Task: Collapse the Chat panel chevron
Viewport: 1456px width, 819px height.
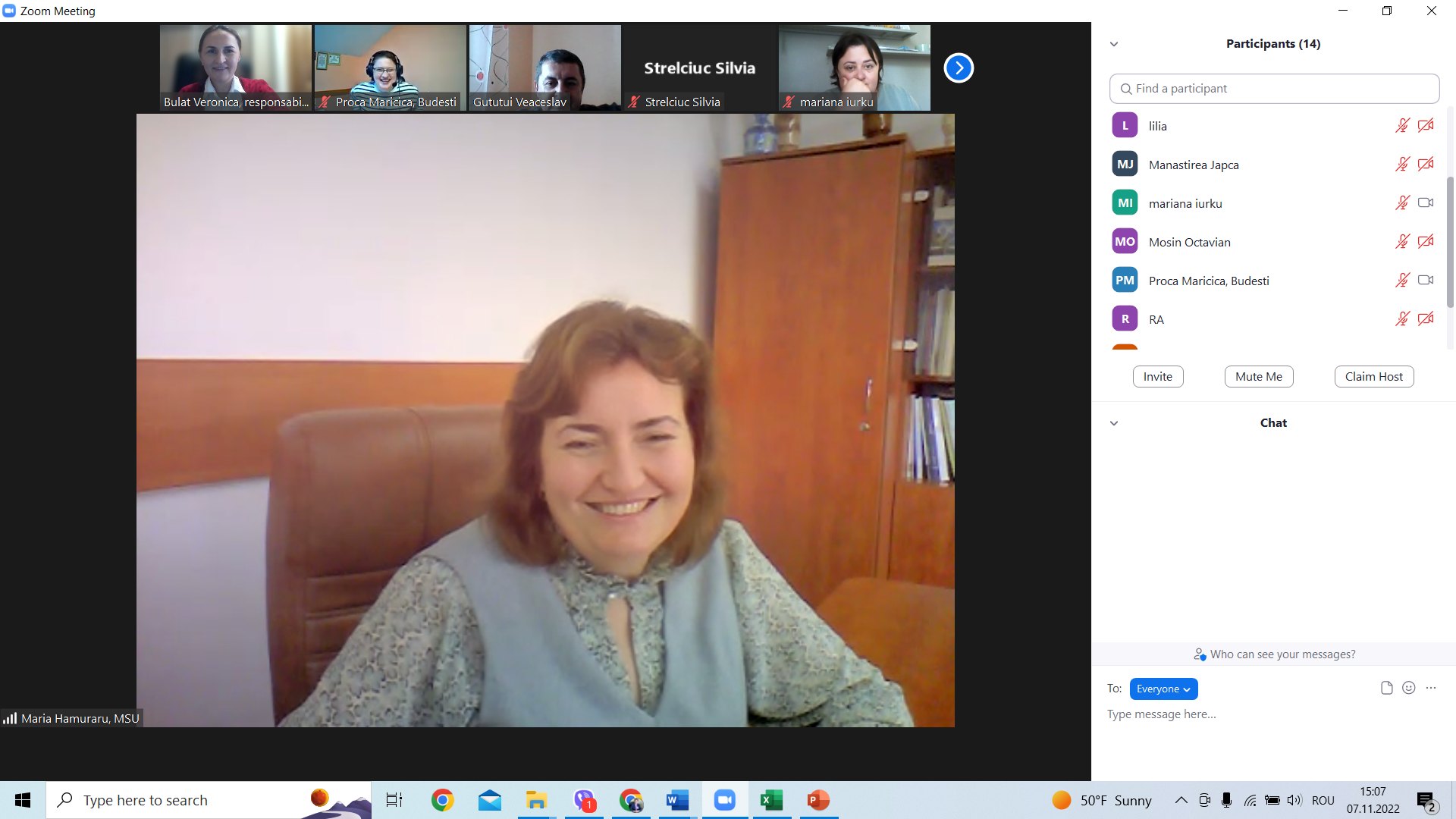Action: tap(1114, 423)
